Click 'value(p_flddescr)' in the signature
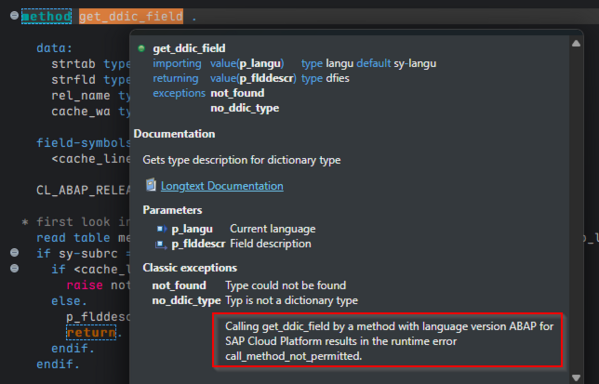Screen dimensions: 599x384 [x=253, y=78]
